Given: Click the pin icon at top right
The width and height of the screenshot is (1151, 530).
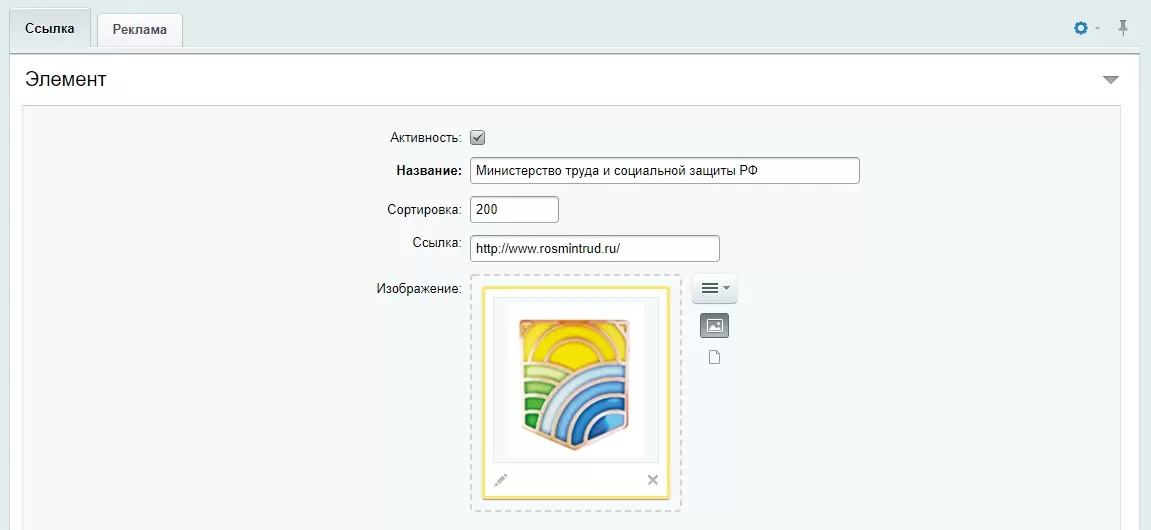Looking at the screenshot, I should point(1122,28).
